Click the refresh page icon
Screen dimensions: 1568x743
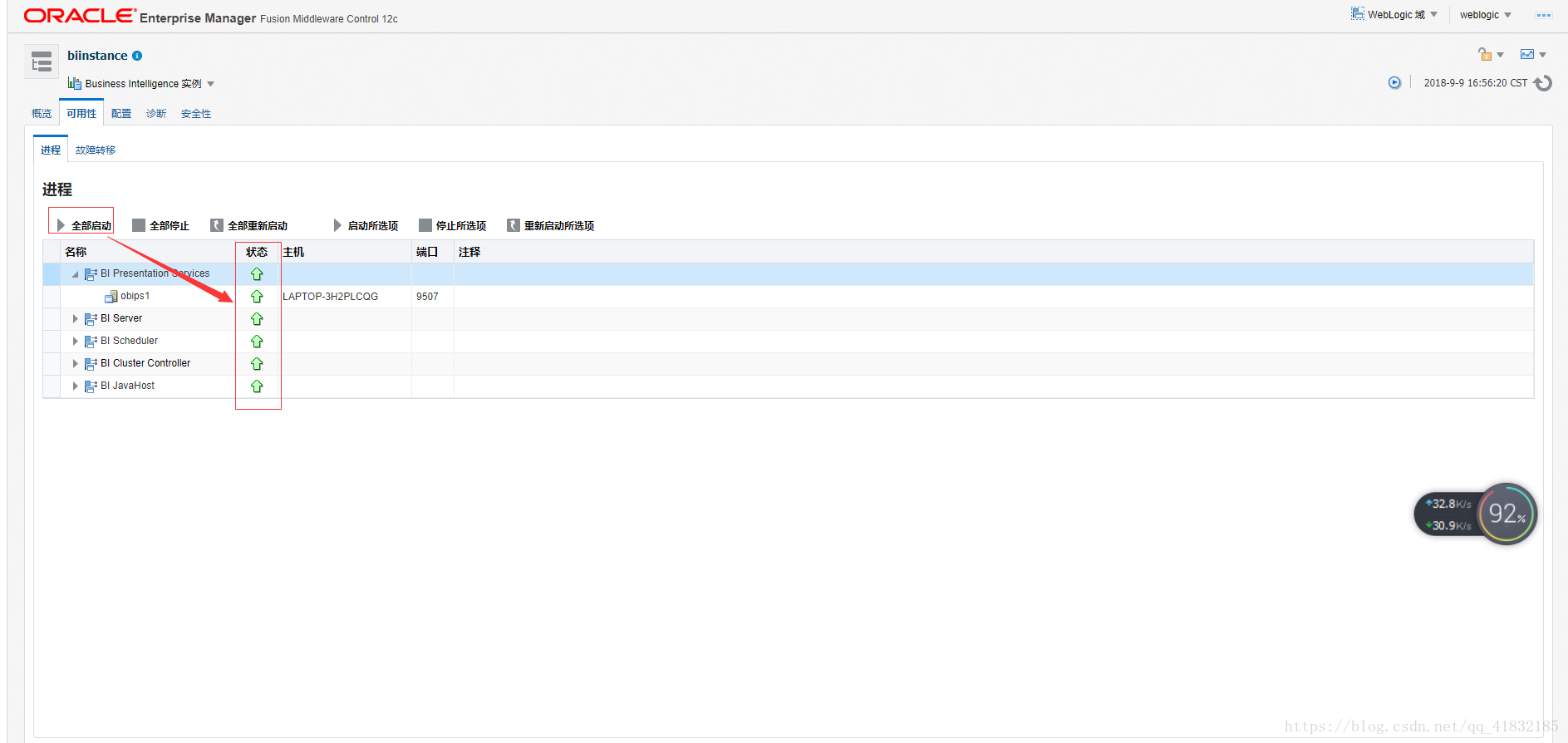point(1543,83)
